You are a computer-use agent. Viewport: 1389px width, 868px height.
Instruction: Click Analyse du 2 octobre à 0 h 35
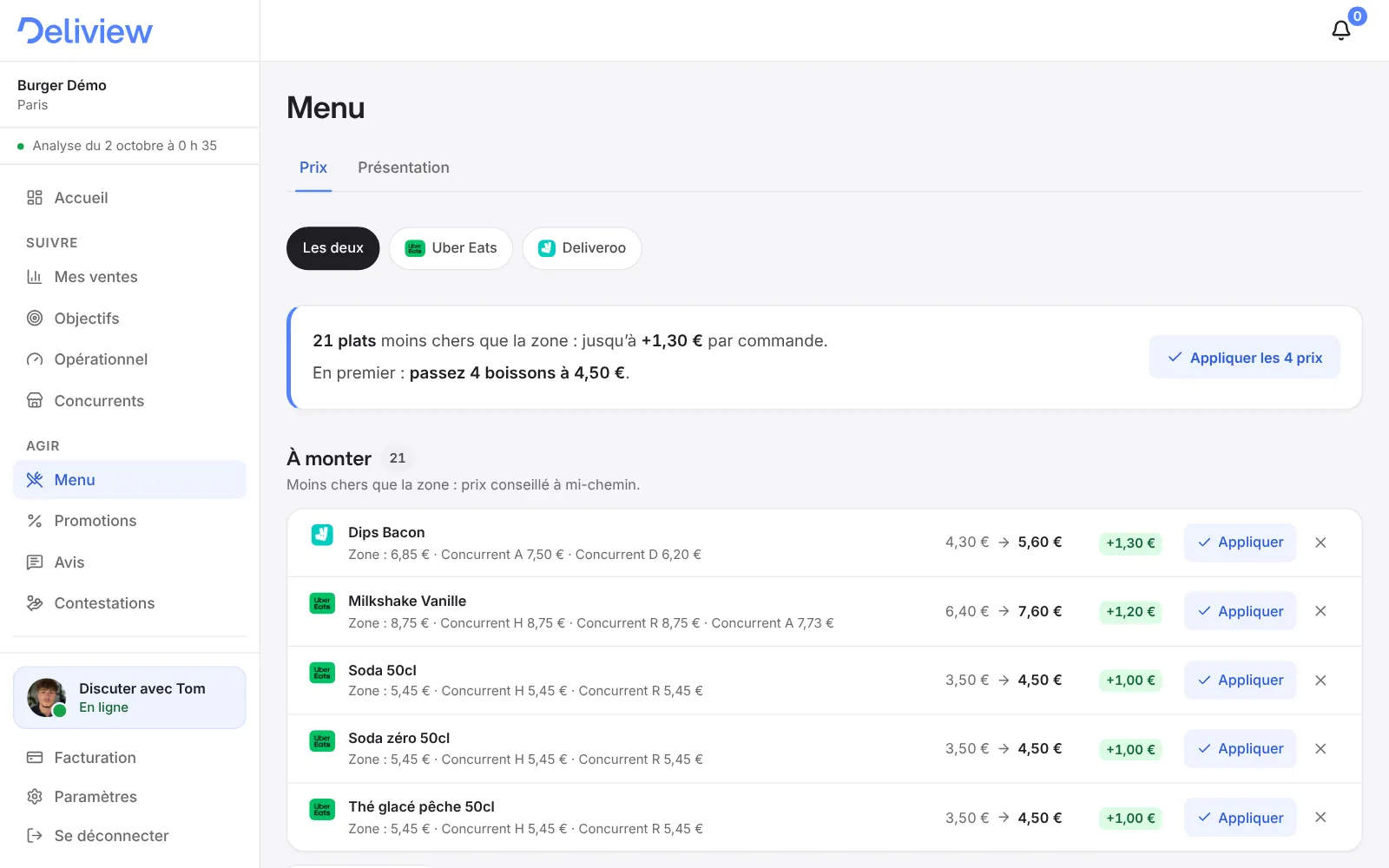125,146
